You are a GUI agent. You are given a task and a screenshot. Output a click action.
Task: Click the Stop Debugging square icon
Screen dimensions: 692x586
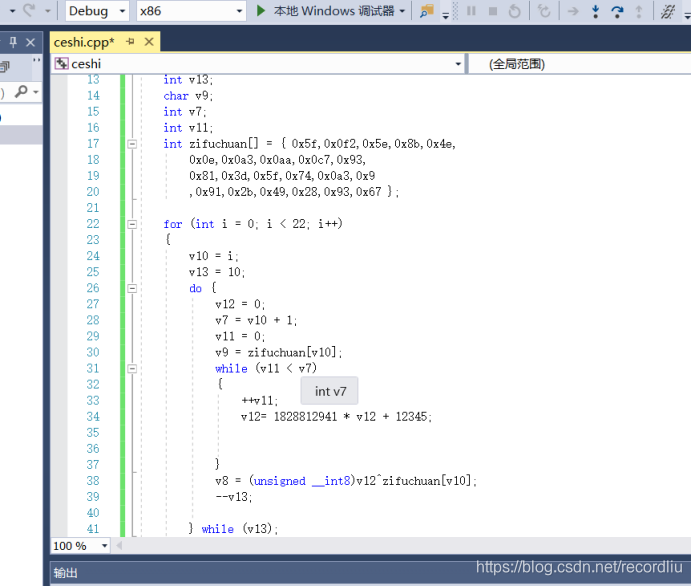point(493,11)
